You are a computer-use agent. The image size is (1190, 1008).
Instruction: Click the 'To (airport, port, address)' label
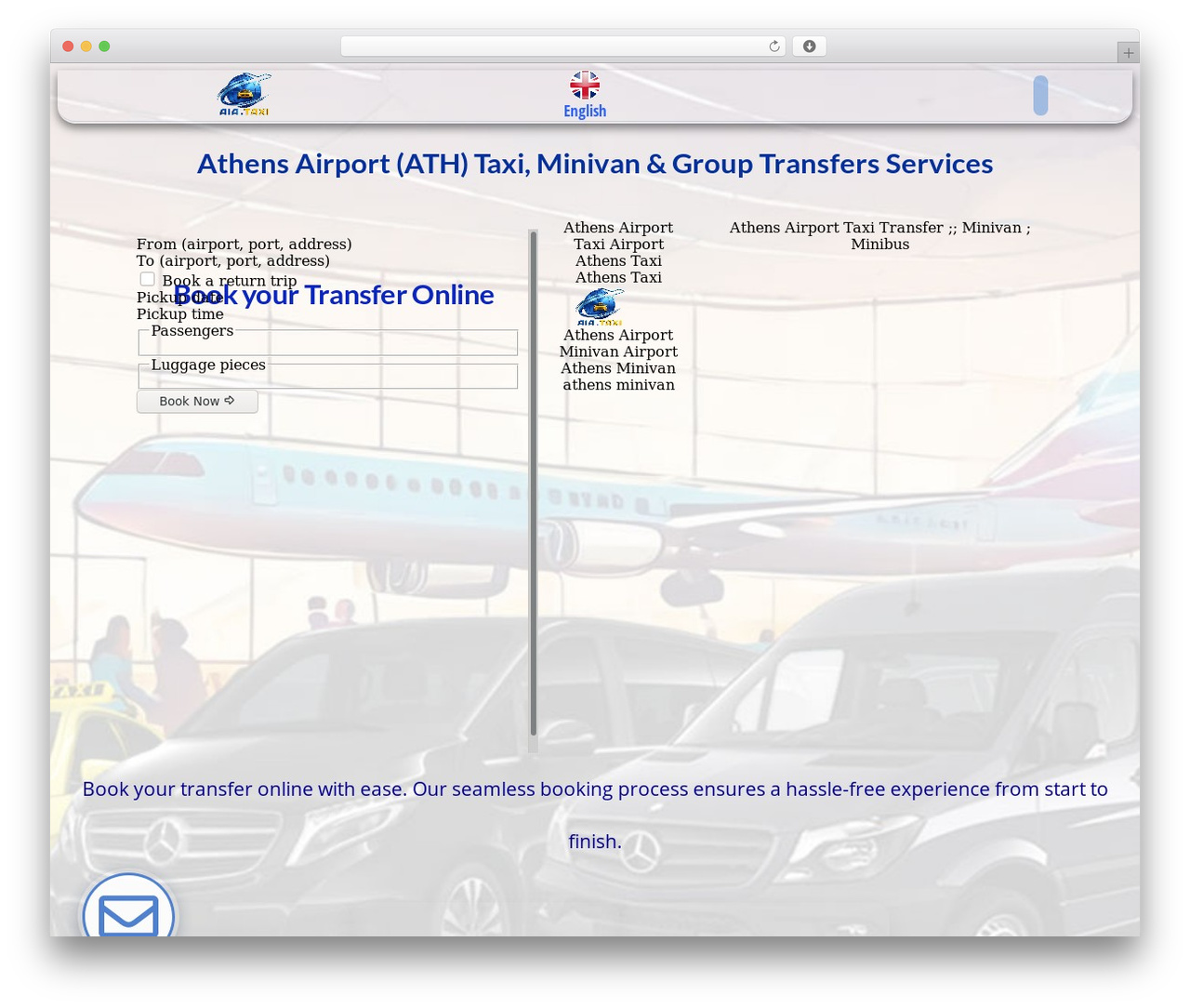(233, 261)
